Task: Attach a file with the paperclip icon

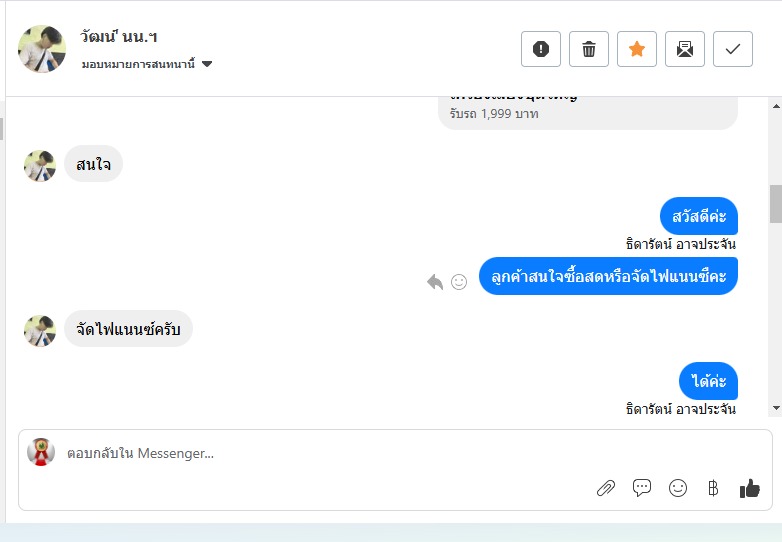Action: click(605, 488)
